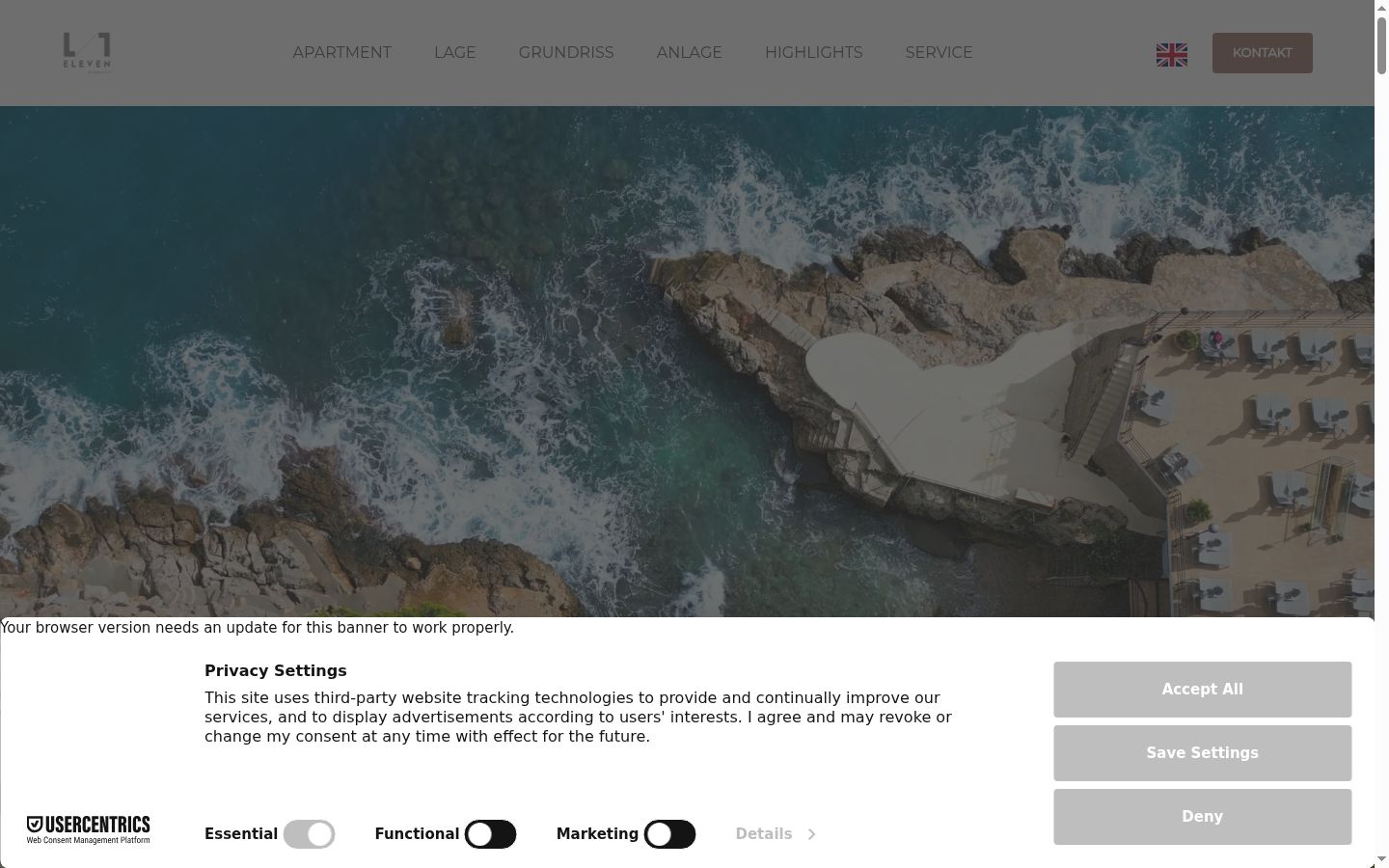
Task: Open the Apartment menu item
Action: coord(342,53)
